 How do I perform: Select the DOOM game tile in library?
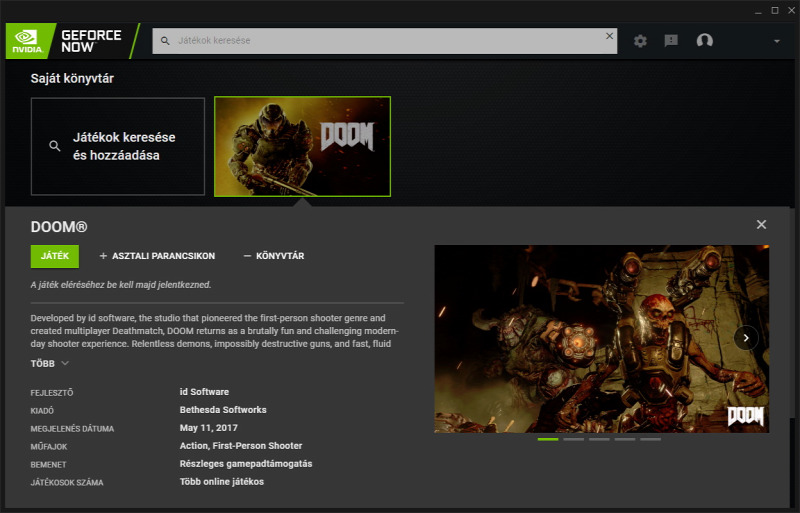pos(303,146)
